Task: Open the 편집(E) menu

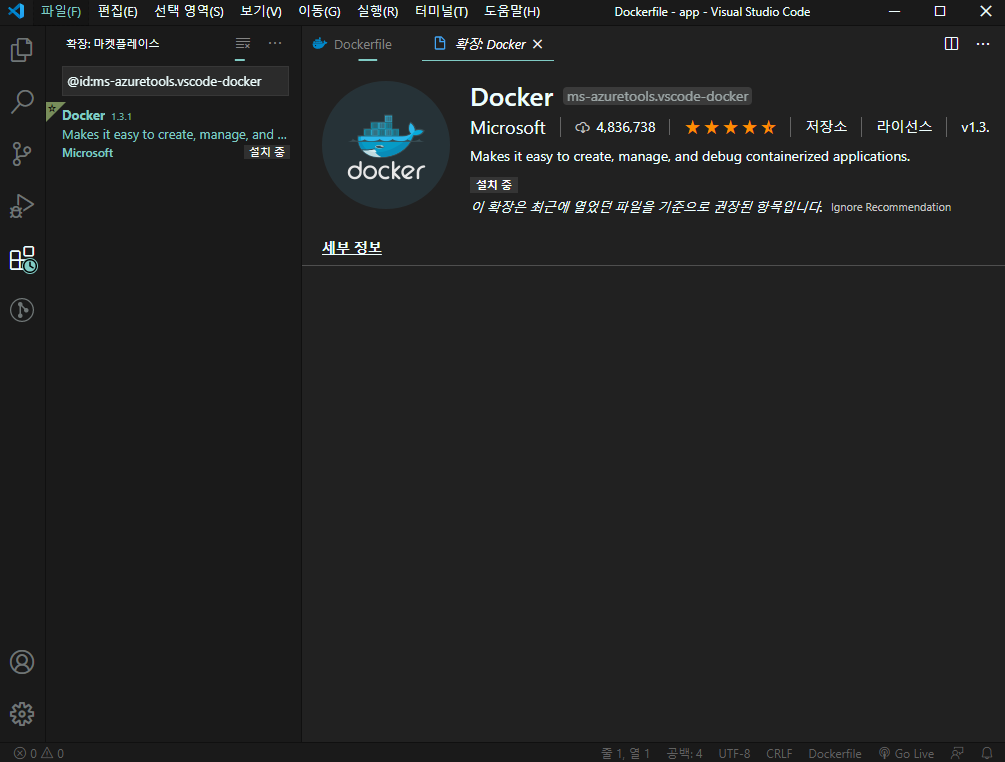Action: [117, 12]
